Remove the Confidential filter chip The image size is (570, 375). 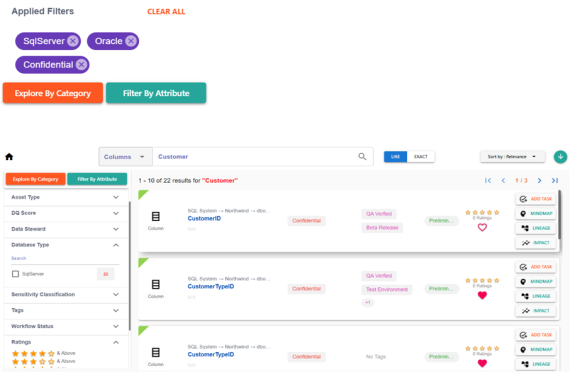(81, 65)
